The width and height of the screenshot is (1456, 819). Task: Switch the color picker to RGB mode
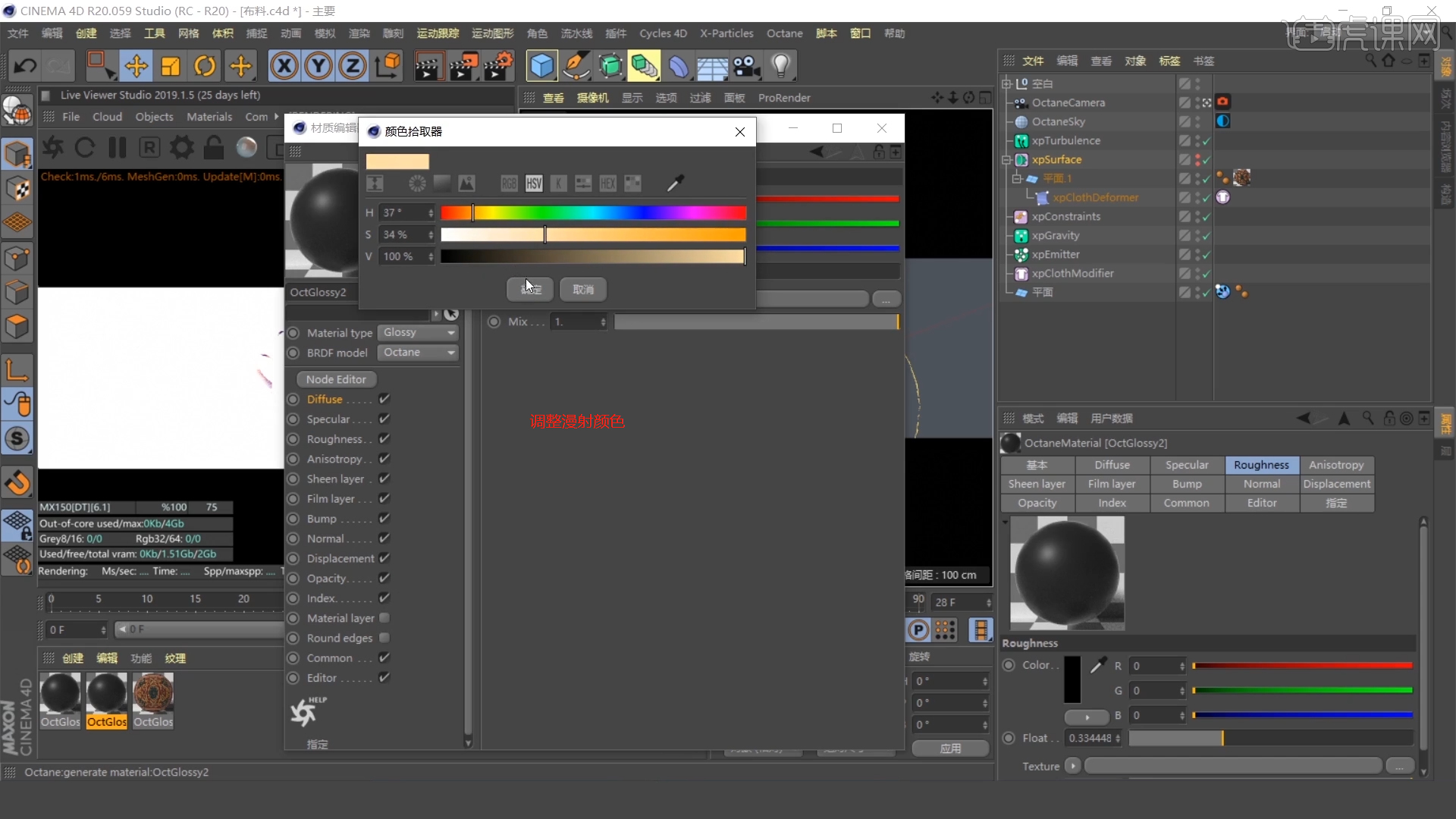coord(508,183)
